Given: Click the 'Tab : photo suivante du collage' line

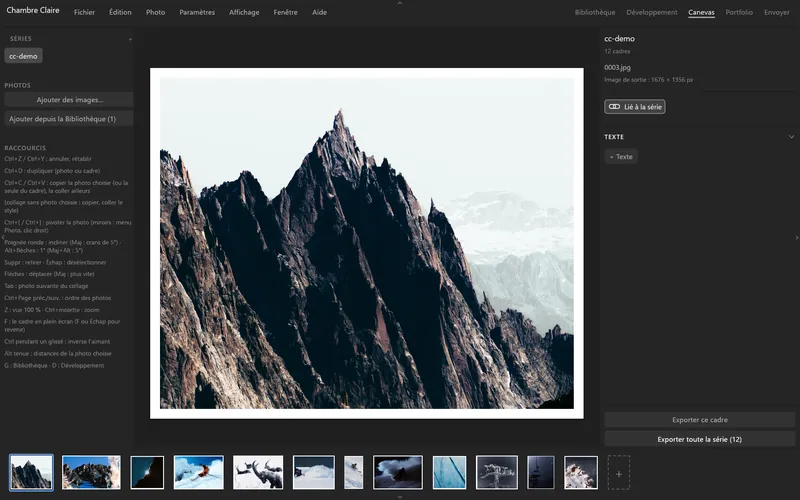Looking at the screenshot, I should point(46,286).
